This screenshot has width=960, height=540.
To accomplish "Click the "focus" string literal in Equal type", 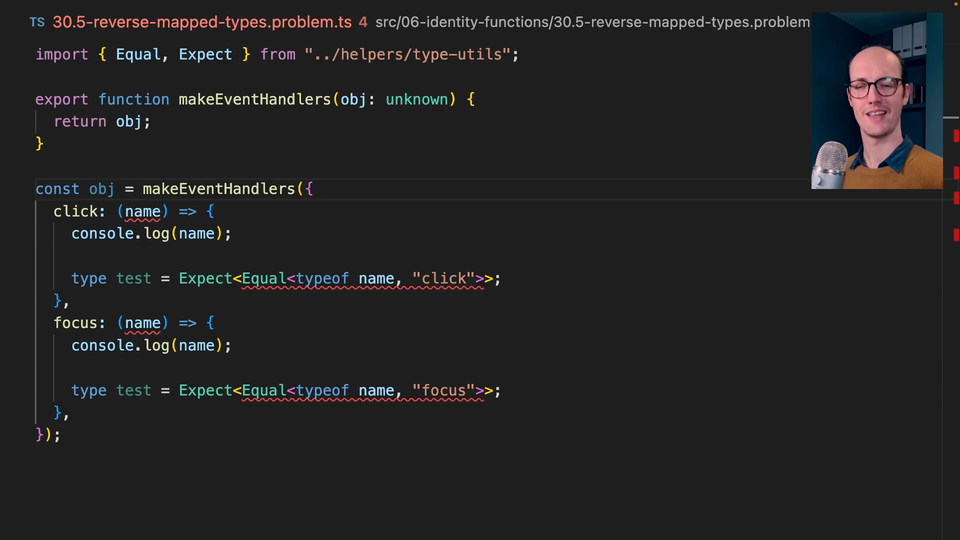I will click(x=443, y=390).
